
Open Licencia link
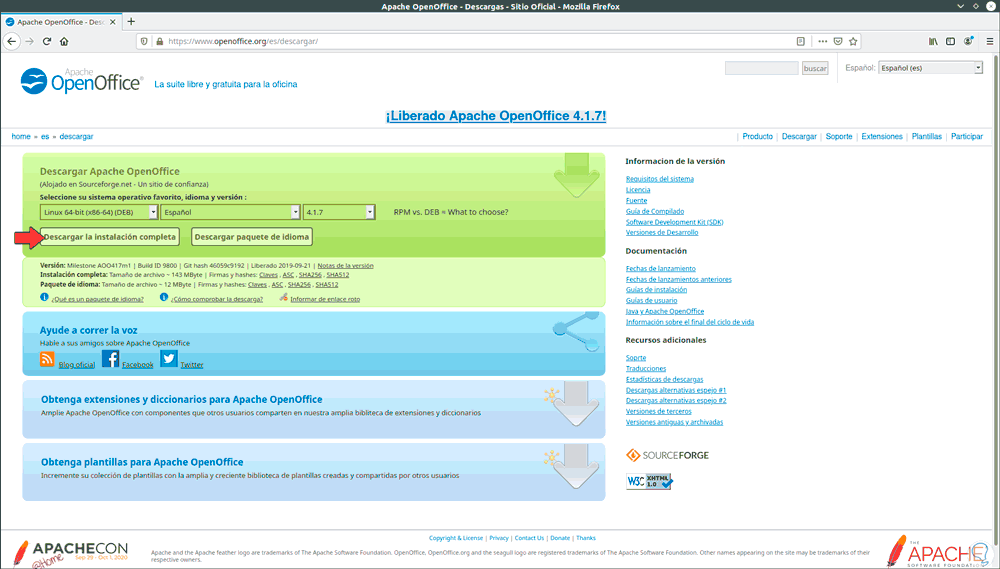638,190
